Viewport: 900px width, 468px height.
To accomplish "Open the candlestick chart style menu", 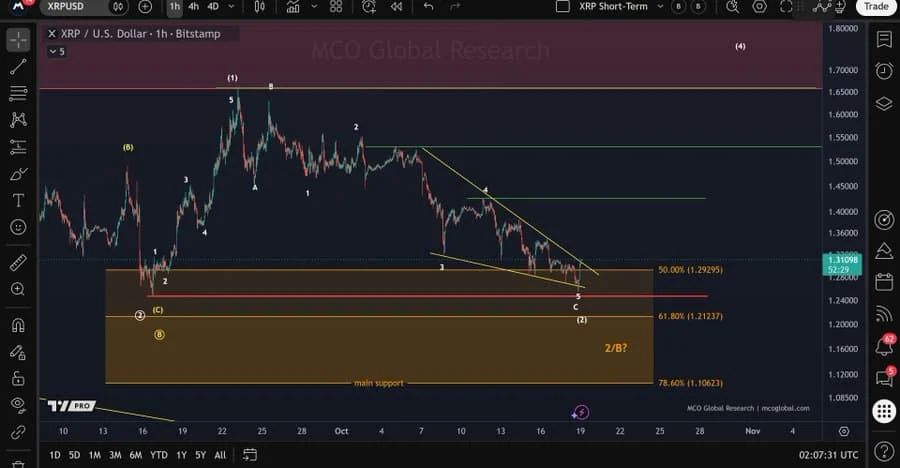I will pyautogui.click(x=259, y=6).
